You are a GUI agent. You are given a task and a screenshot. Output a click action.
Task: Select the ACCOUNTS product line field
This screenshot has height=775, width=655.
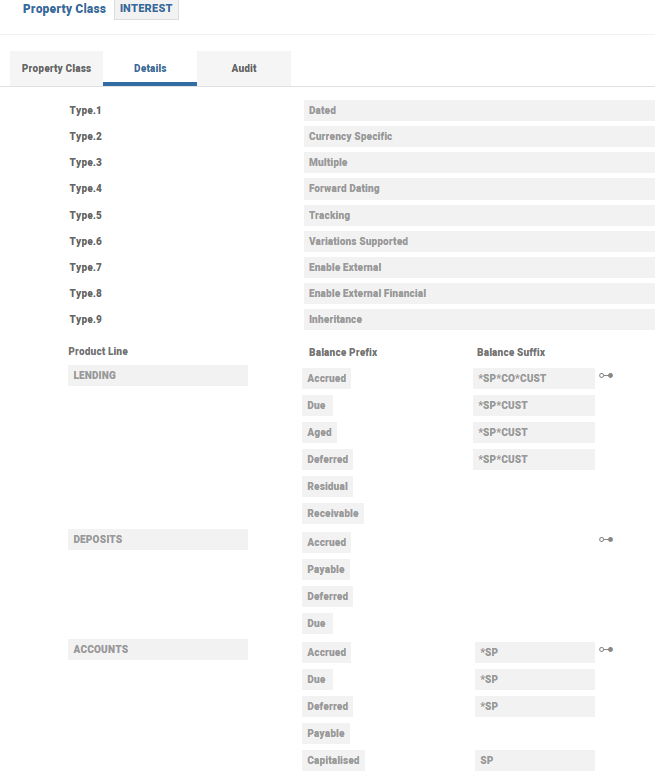[x=158, y=650]
